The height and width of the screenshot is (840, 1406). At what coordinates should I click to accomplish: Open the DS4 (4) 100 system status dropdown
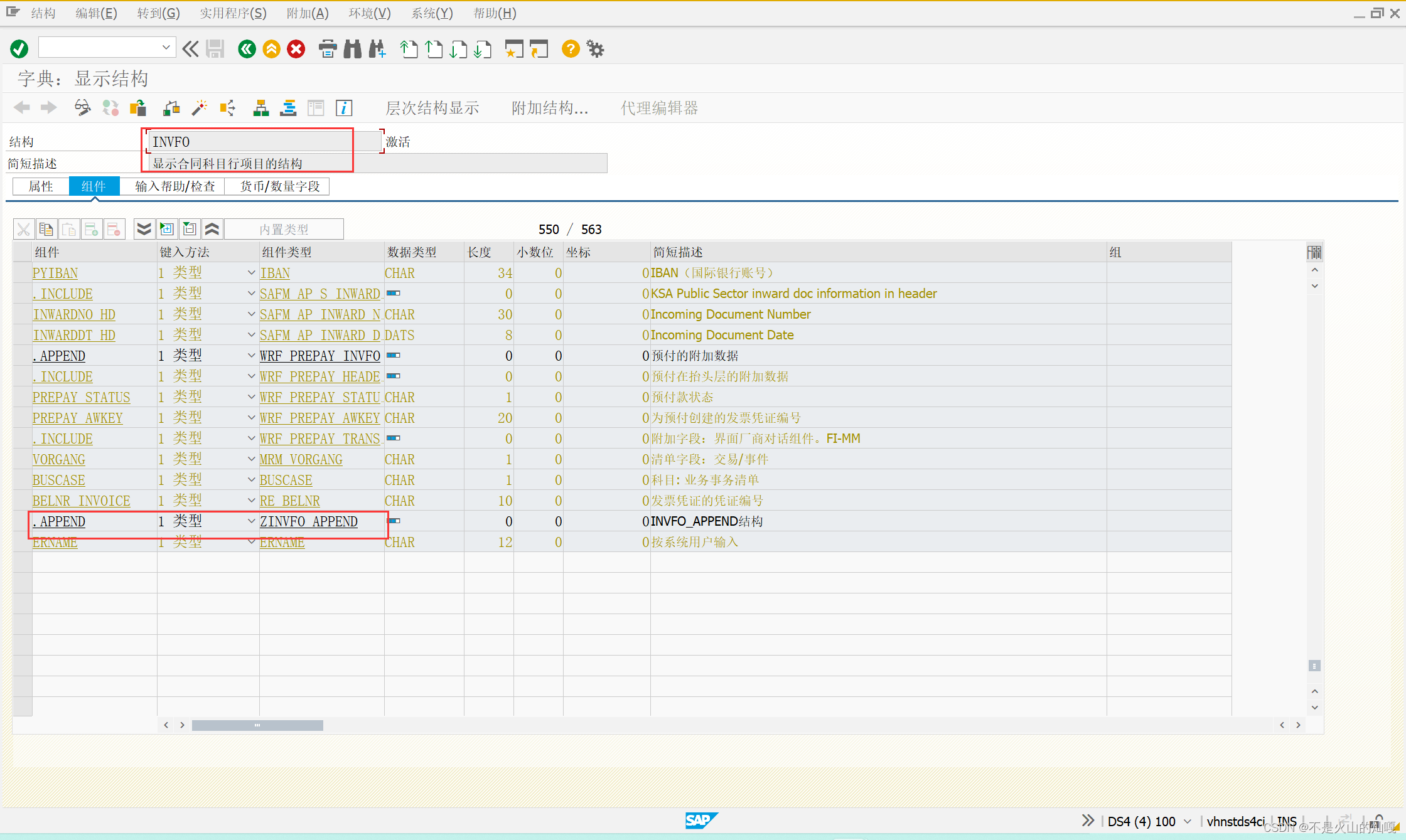pyautogui.click(x=1188, y=821)
